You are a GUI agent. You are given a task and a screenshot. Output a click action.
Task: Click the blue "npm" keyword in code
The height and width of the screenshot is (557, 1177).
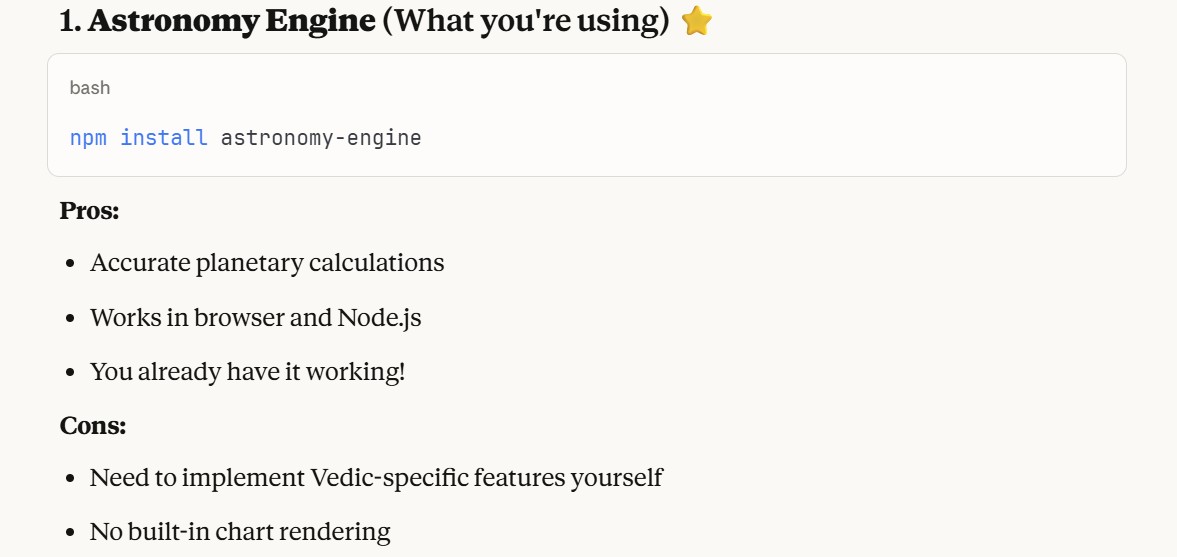[87, 137]
